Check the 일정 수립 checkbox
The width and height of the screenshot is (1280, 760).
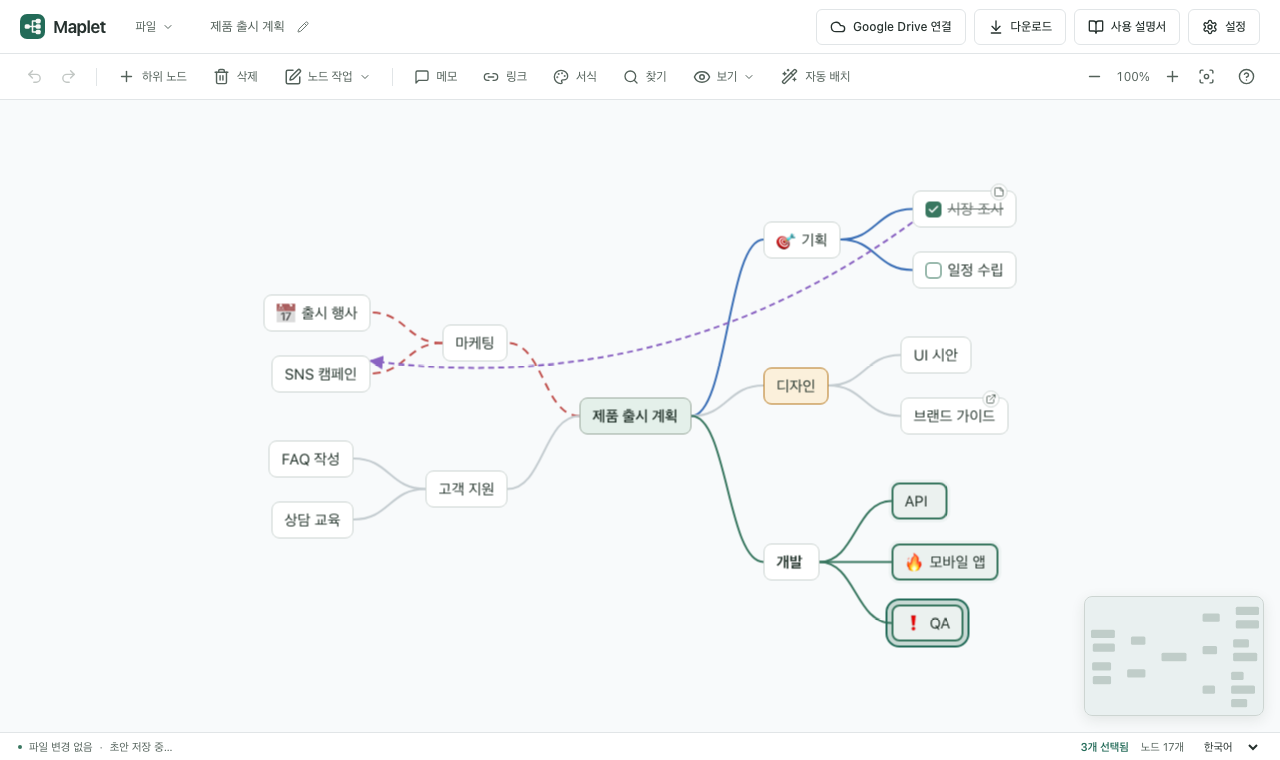coord(933,270)
